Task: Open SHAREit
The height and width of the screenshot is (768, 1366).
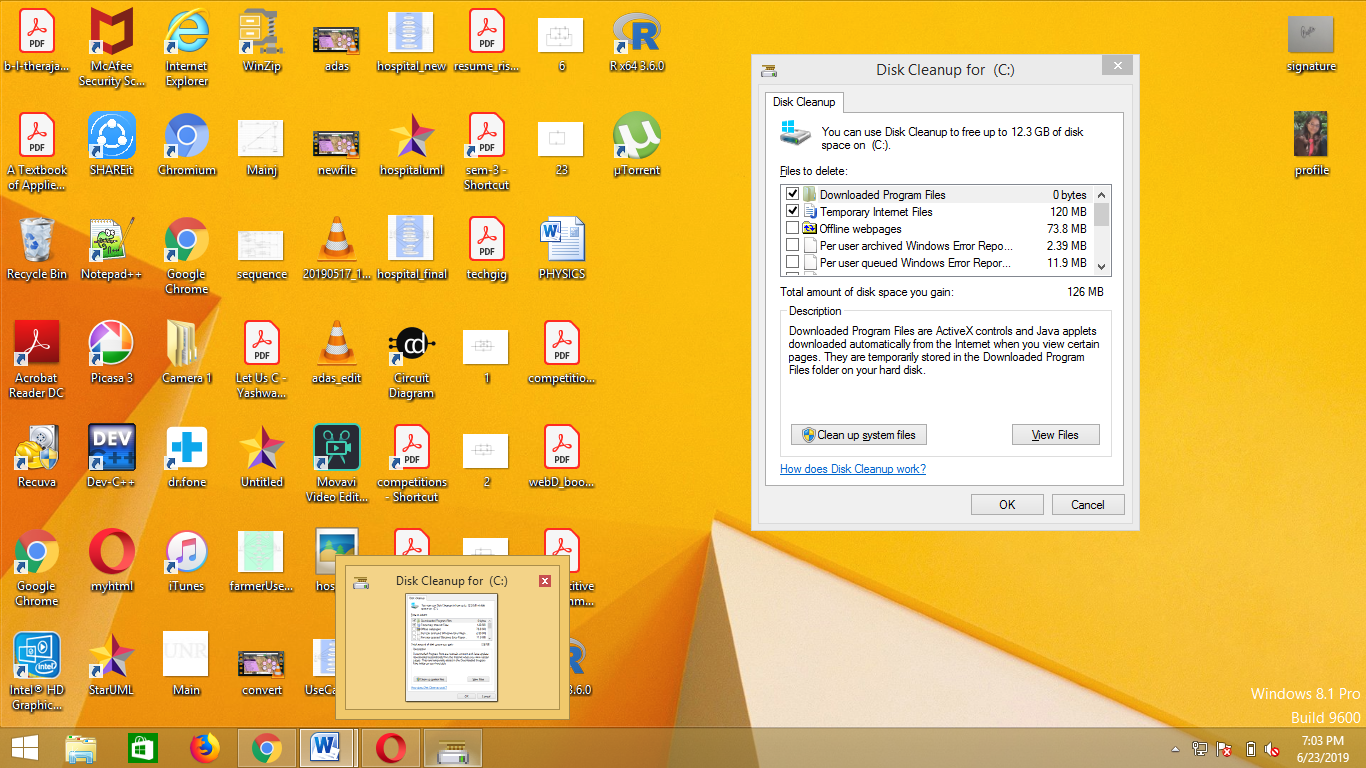Action: pyautogui.click(x=111, y=135)
